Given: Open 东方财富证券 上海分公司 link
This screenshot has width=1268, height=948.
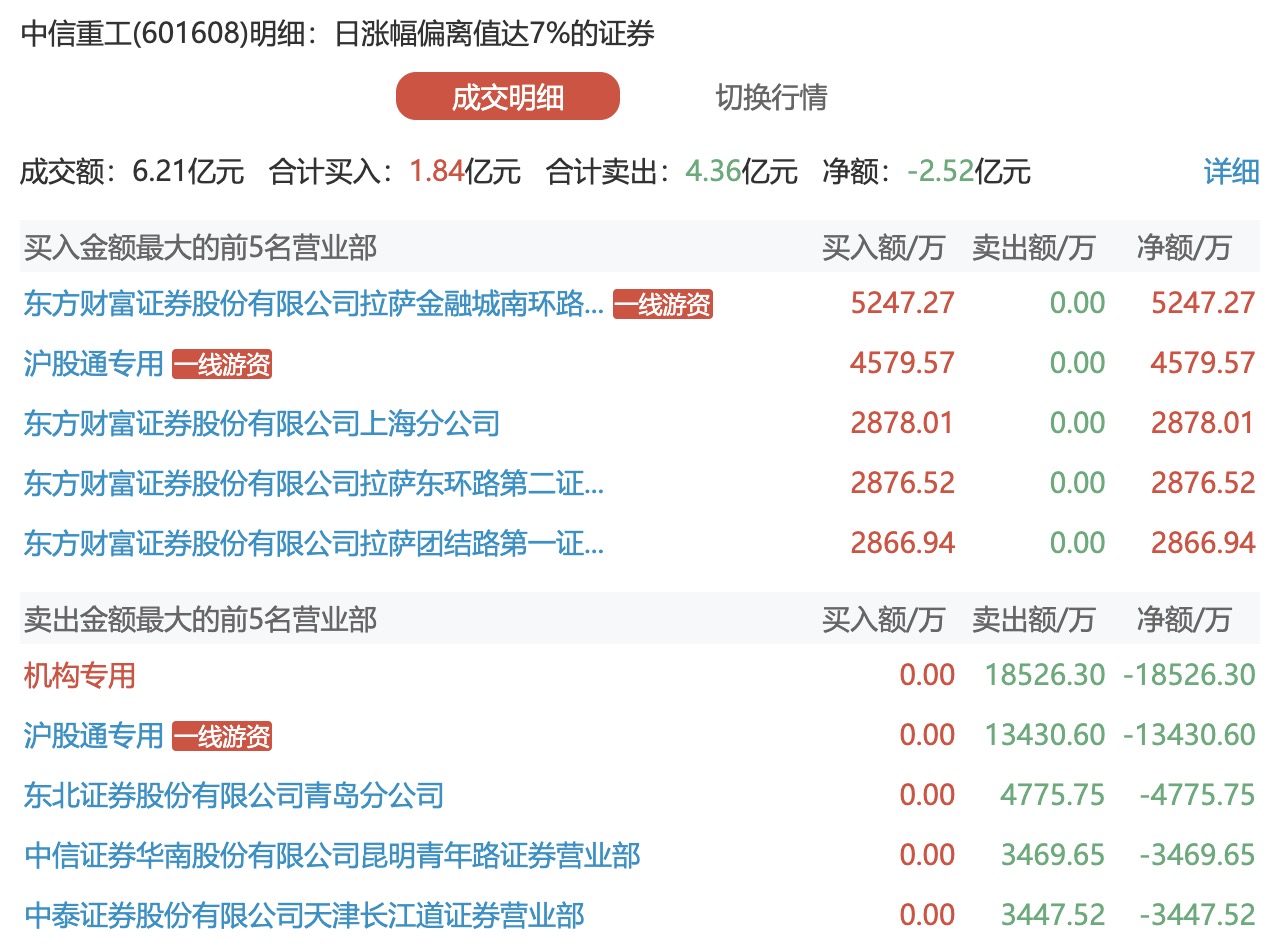Looking at the screenshot, I should tap(261, 424).
